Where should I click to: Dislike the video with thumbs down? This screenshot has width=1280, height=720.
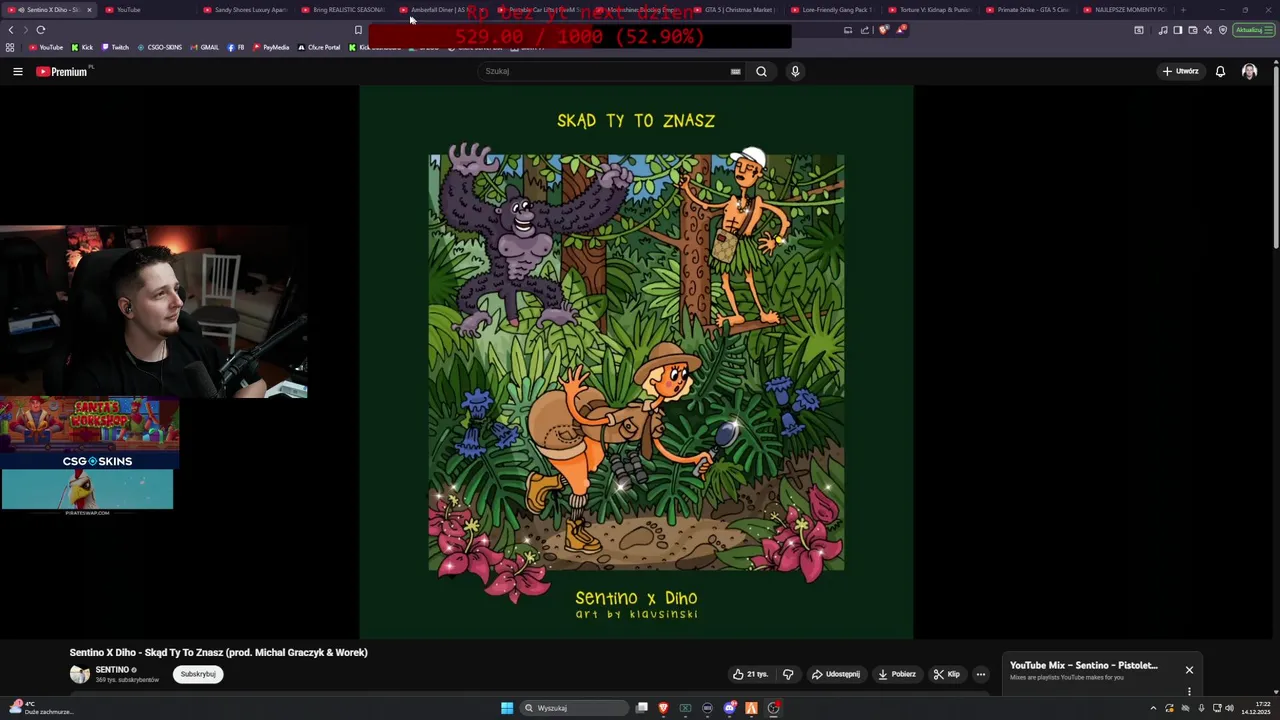coord(788,674)
